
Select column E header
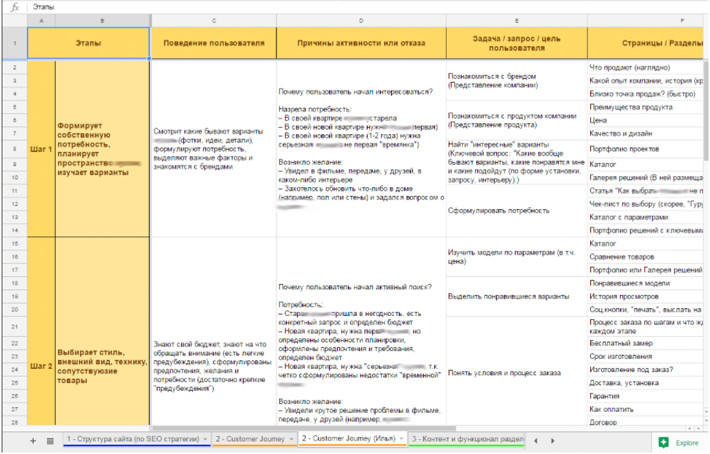coord(517,21)
